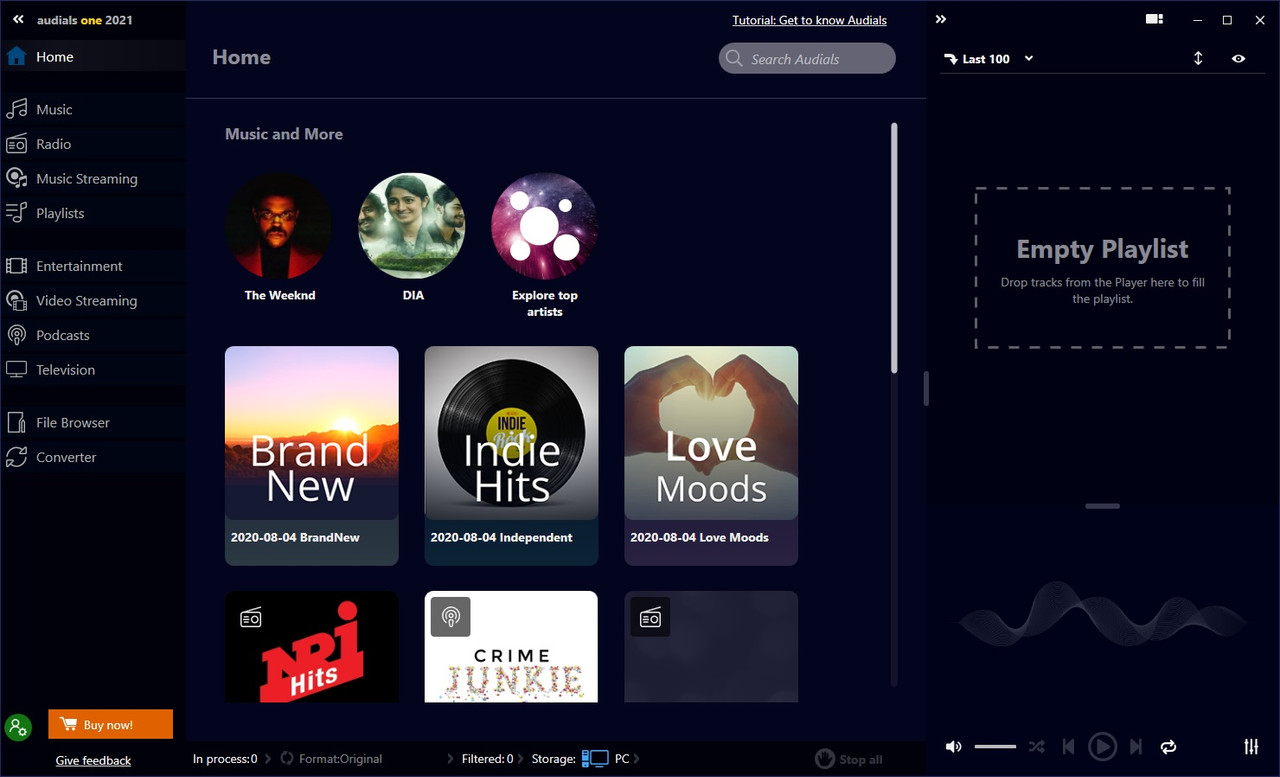This screenshot has height=777, width=1280.
Task: Click the radio icon on blank station card
Action: (x=651, y=618)
